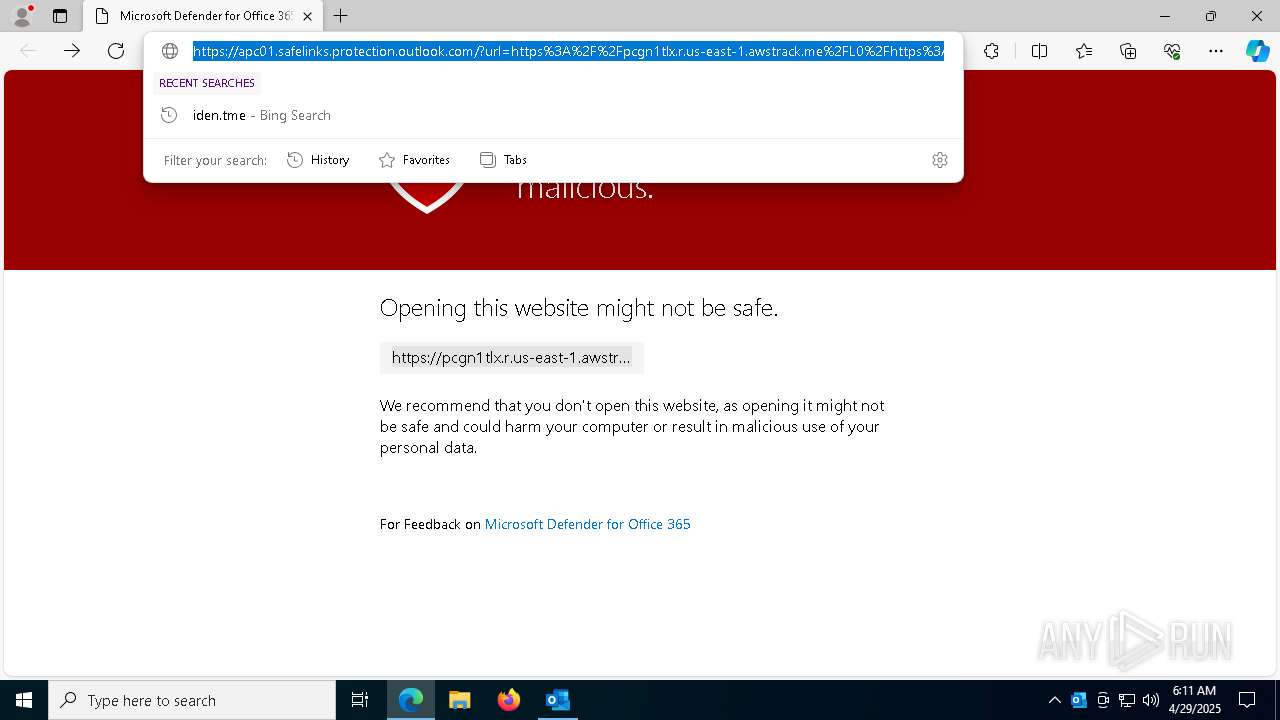The height and width of the screenshot is (720, 1280).
Task: Click the taskbar search box
Action: pyautogui.click(x=192, y=700)
